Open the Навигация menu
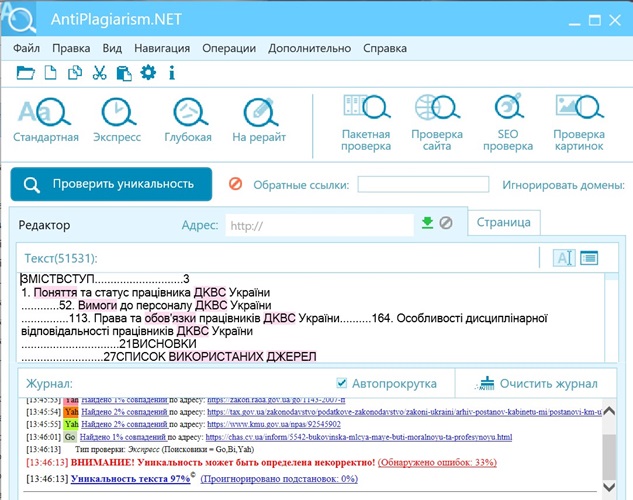Screen dimensions: 633x500 pyautogui.click(x=162, y=48)
